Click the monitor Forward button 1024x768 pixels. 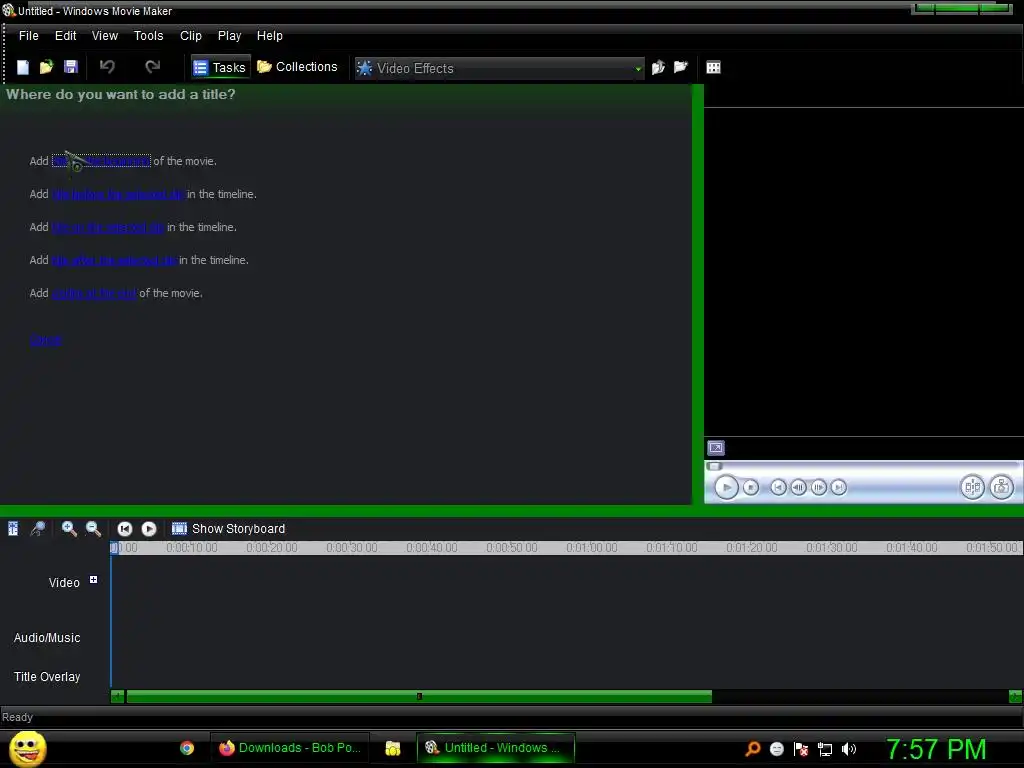[x=839, y=487]
